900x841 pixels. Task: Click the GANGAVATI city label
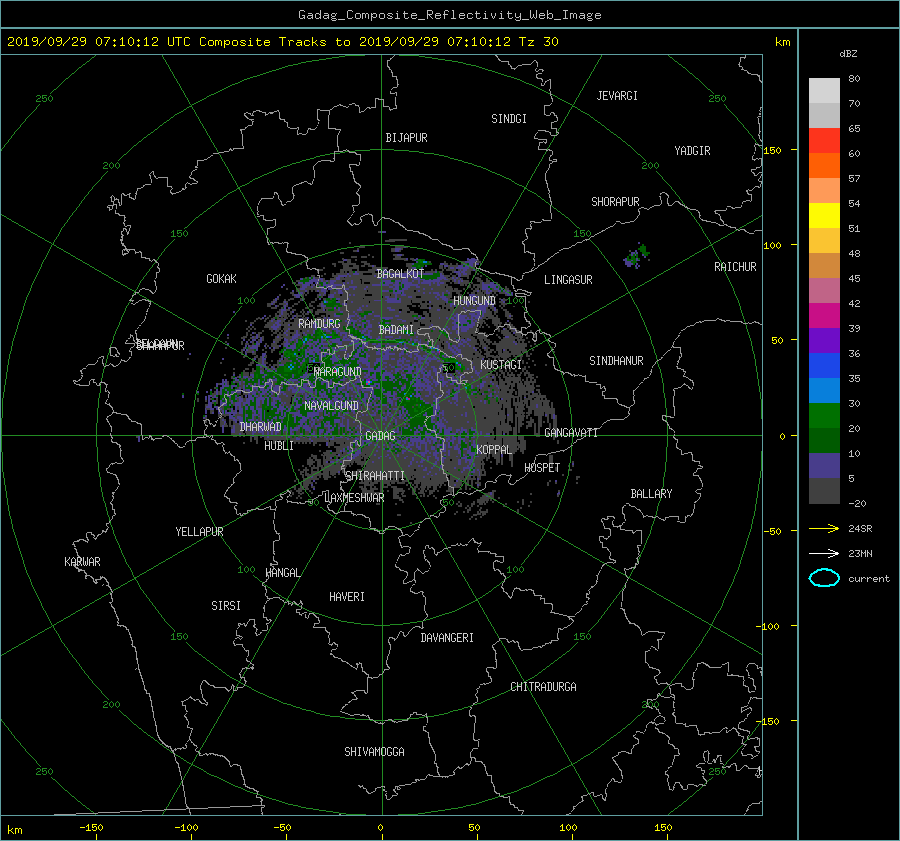click(x=571, y=433)
